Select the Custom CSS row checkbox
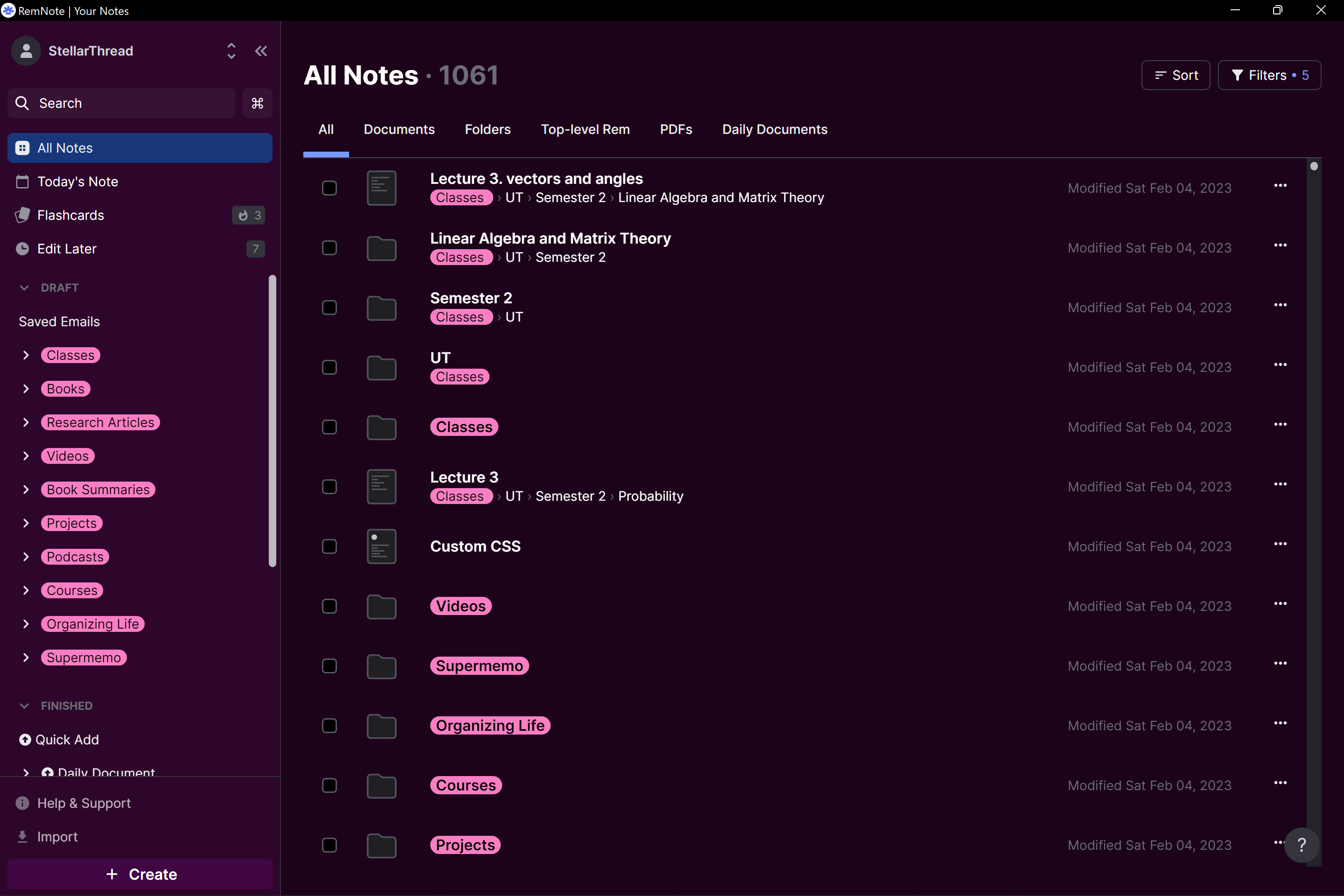The image size is (1344, 896). (x=330, y=547)
